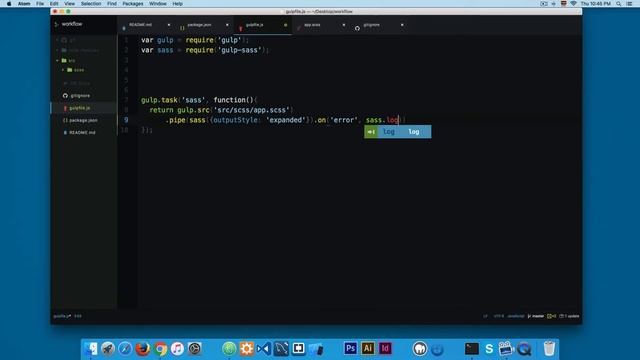The image size is (640, 360).
Task: Click modified dot on gulpfile.js tab
Action: 285,25
